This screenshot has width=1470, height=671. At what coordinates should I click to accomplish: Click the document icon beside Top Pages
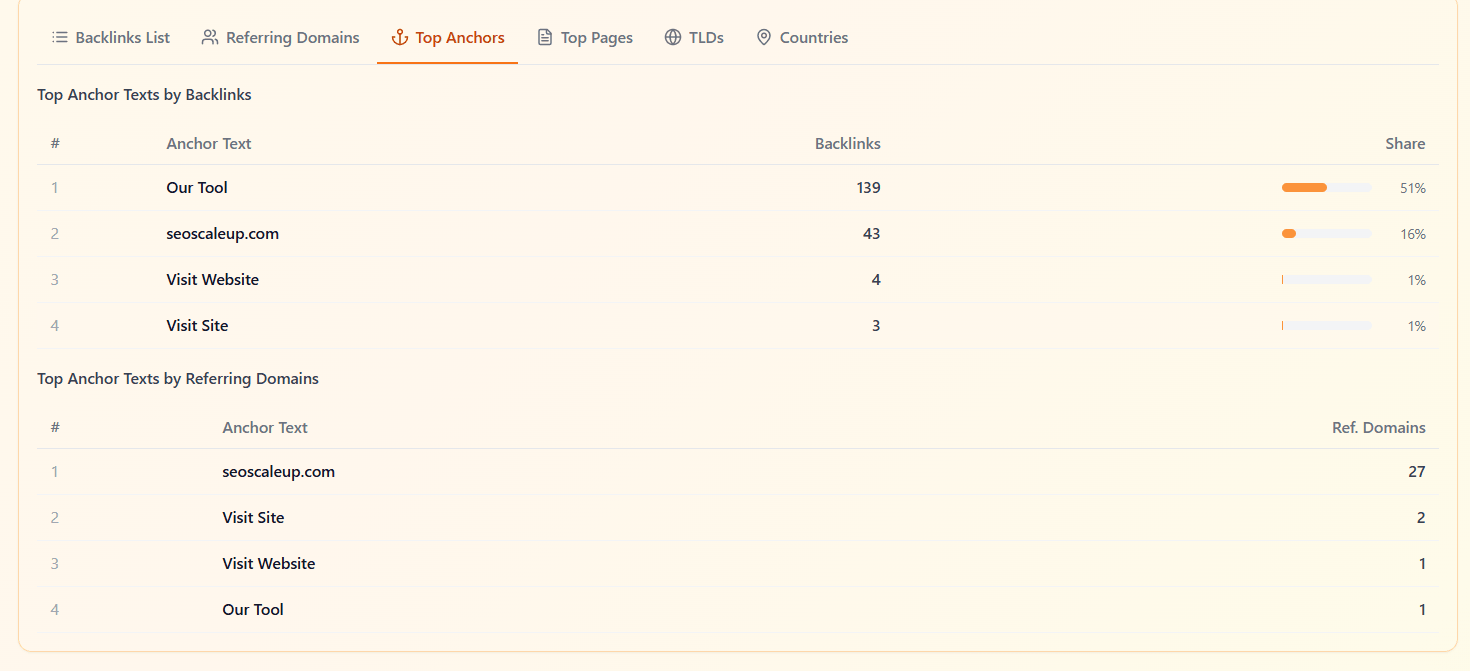click(x=544, y=37)
